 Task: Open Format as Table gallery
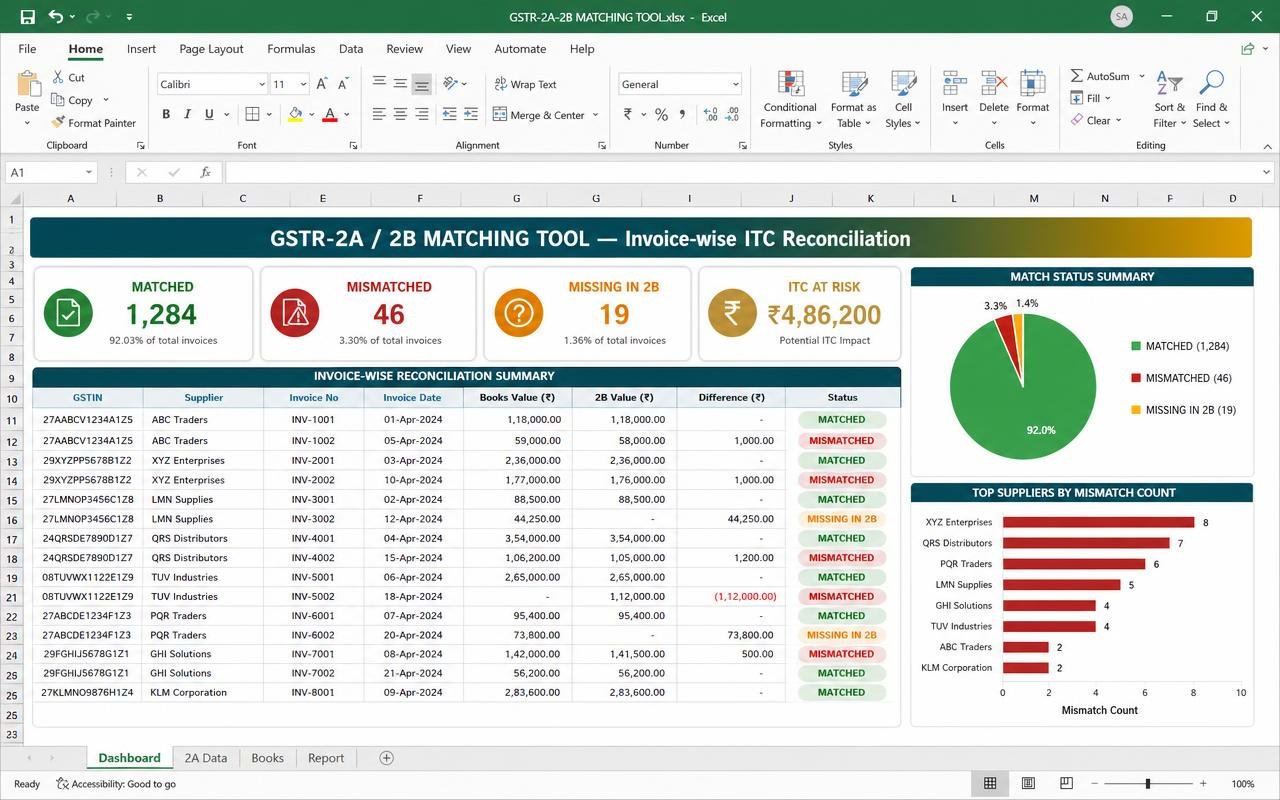[x=853, y=100]
